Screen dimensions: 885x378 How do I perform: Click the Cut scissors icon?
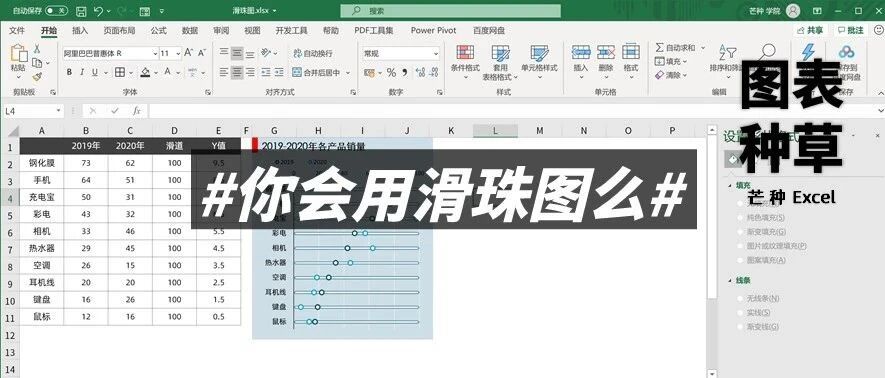click(37, 49)
